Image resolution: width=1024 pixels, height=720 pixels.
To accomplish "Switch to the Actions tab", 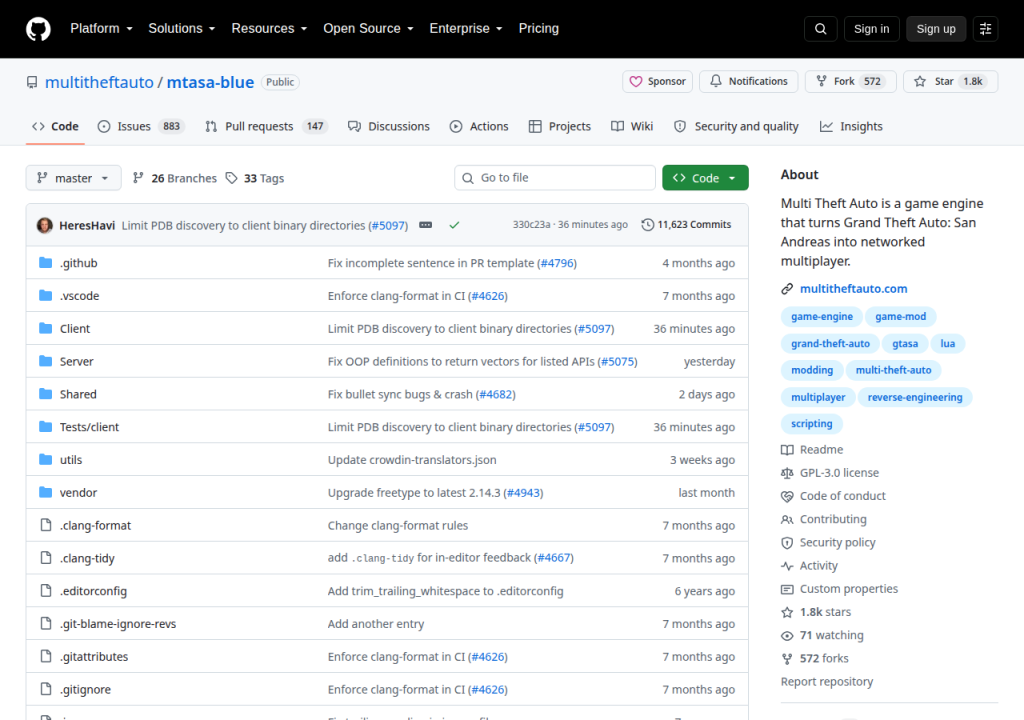I will (479, 126).
